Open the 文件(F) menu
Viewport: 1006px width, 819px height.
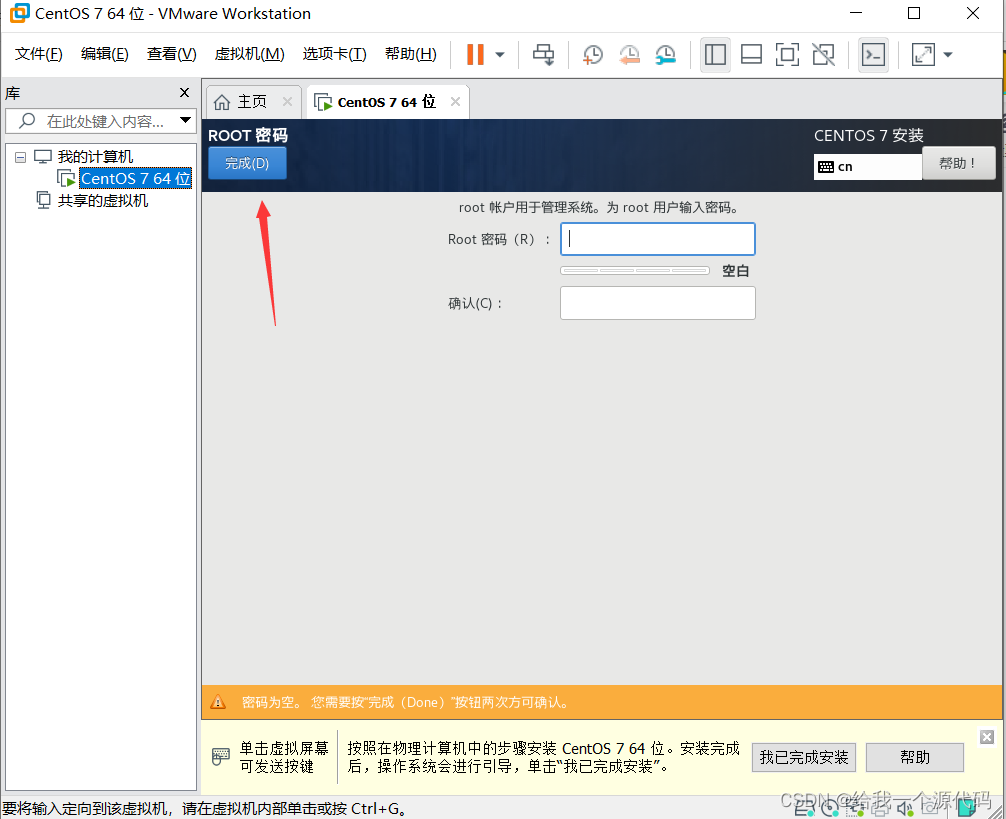[38, 54]
